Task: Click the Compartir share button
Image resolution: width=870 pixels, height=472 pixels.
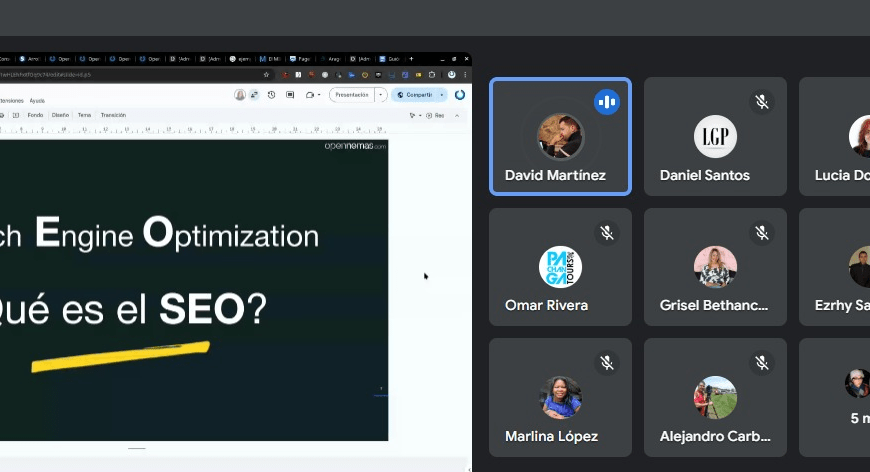Action: pos(414,95)
